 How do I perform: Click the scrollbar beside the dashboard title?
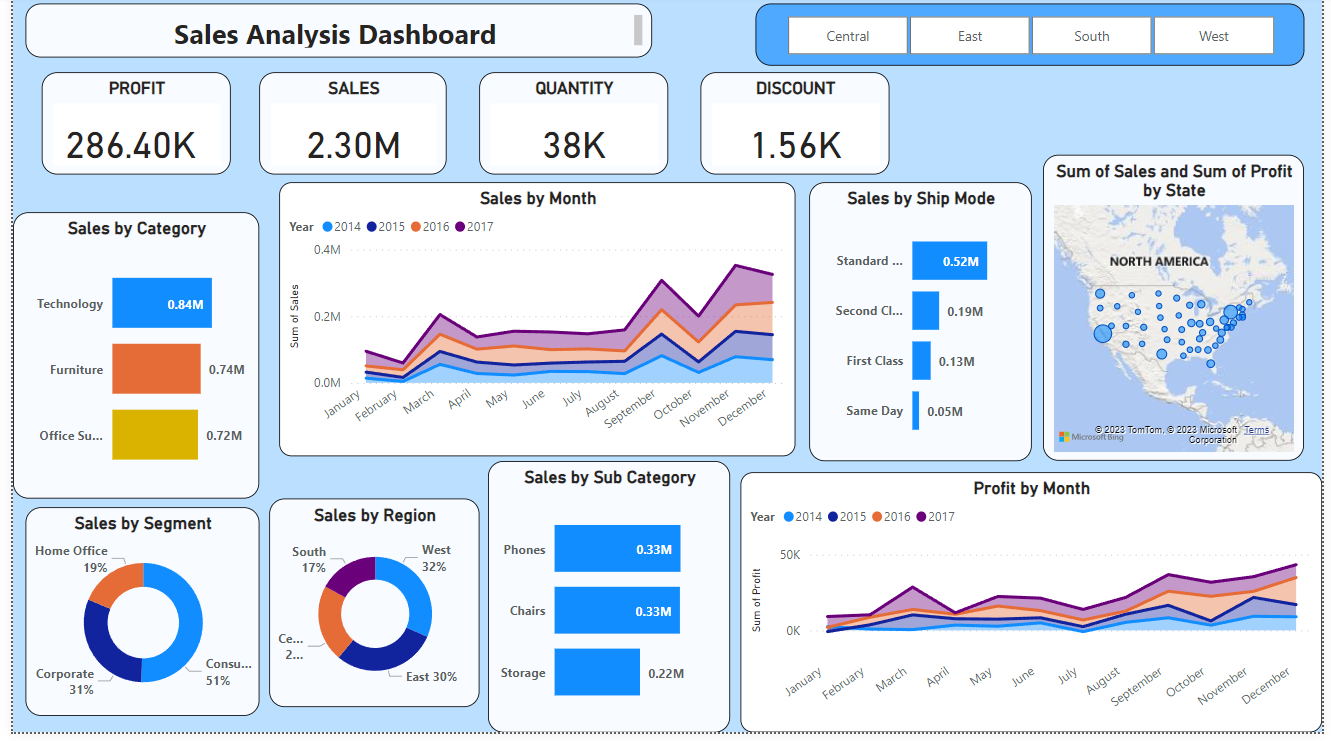click(637, 31)
